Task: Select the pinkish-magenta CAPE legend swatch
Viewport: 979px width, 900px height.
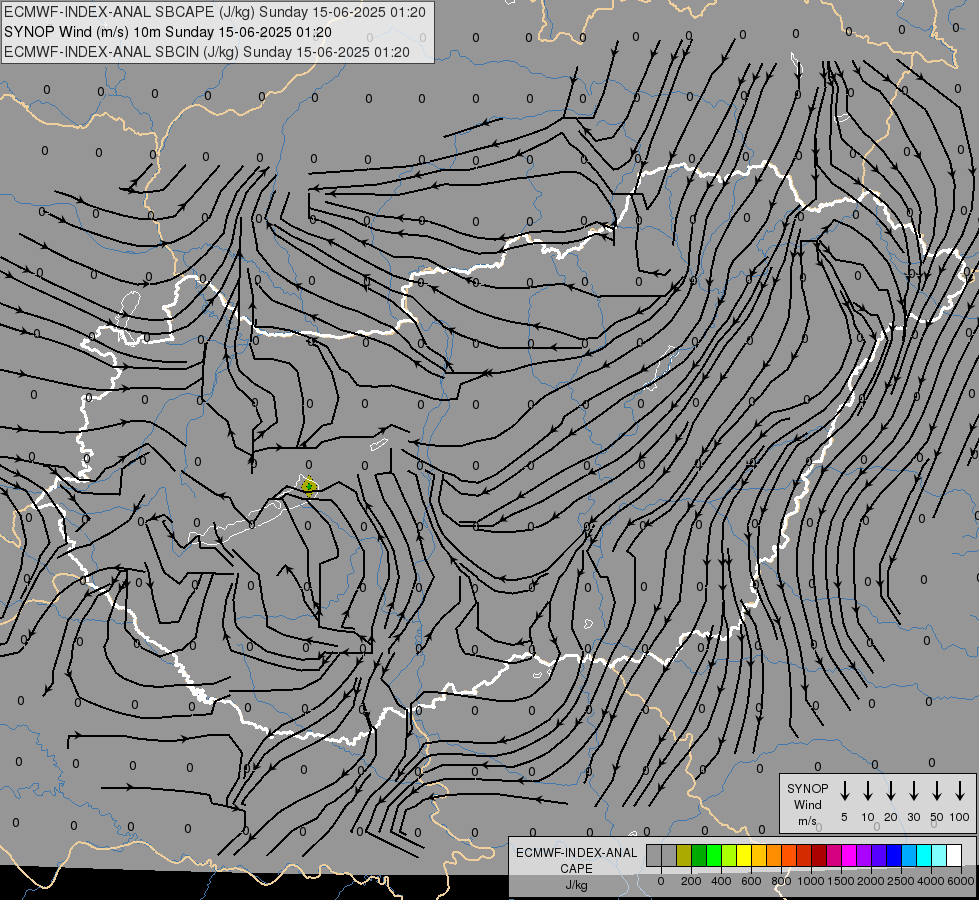Action: [834, 856]
